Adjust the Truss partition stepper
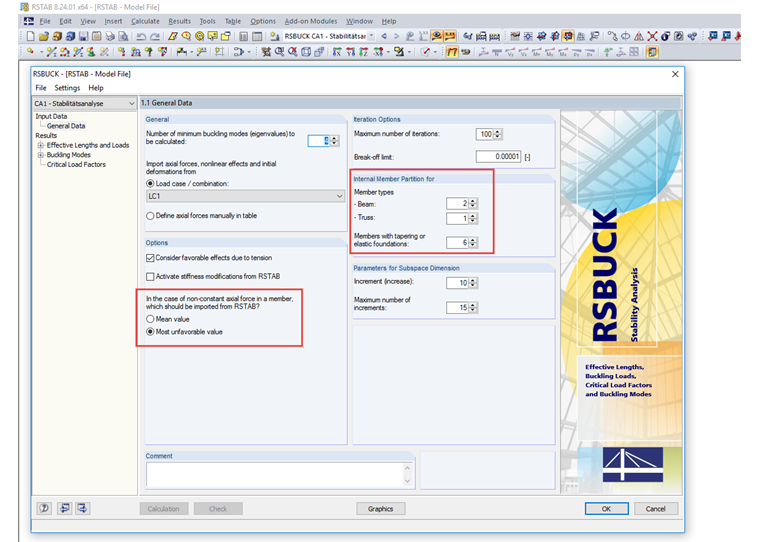The width and height of the screenshot is (760, 542). (473, 218)
